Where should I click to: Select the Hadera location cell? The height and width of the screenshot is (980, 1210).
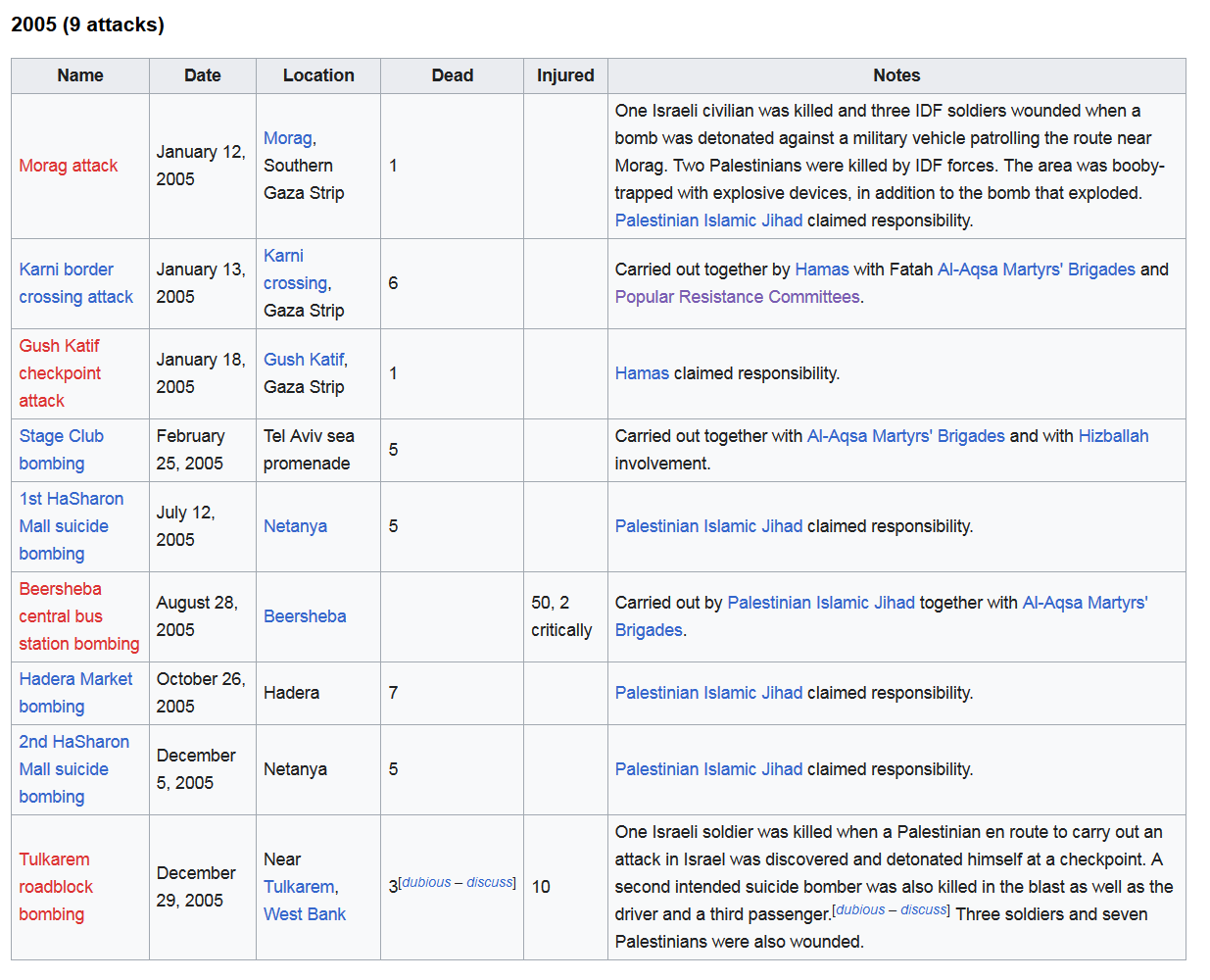[318, 693]
